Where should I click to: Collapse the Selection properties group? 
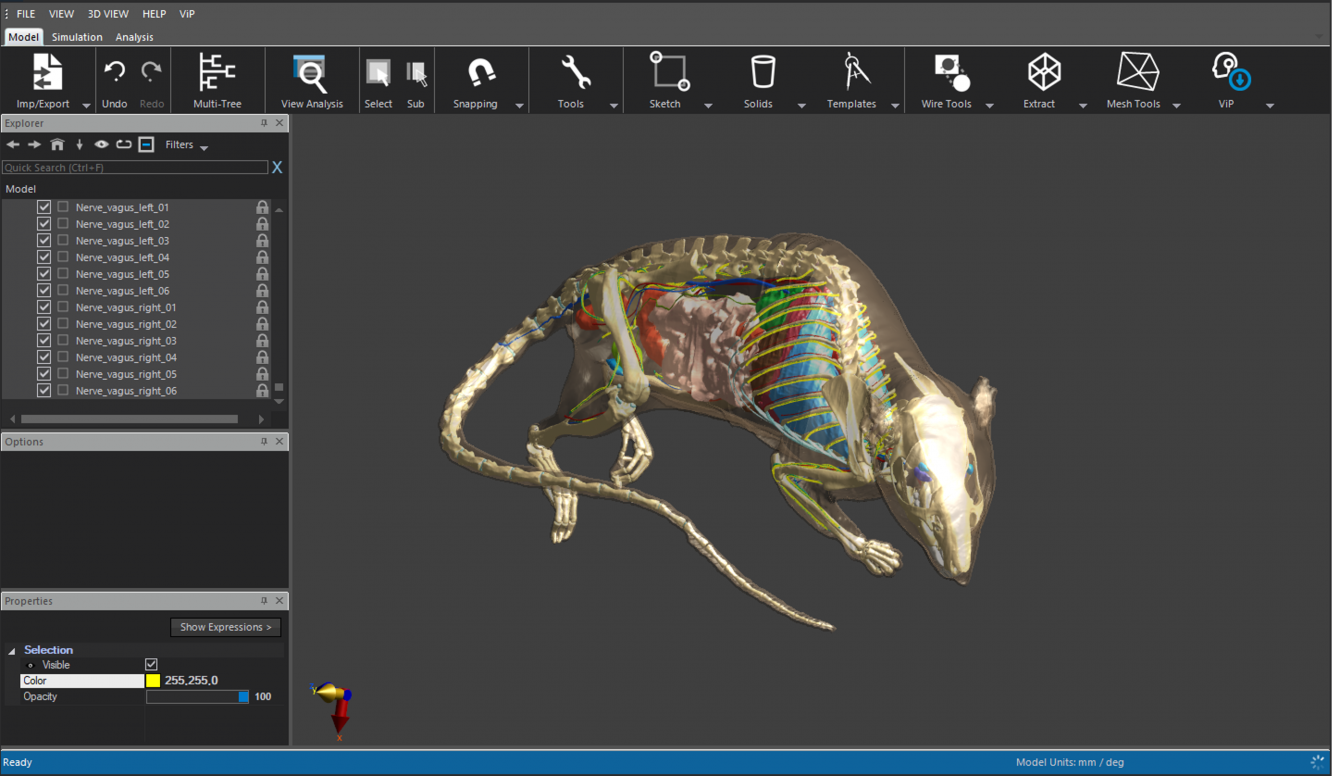pos(12,650)
